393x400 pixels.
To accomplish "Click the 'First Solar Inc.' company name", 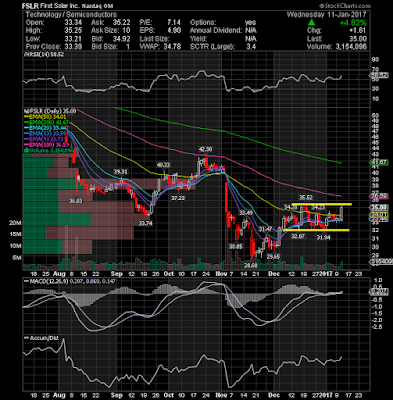I will click(x=61, y=6).
